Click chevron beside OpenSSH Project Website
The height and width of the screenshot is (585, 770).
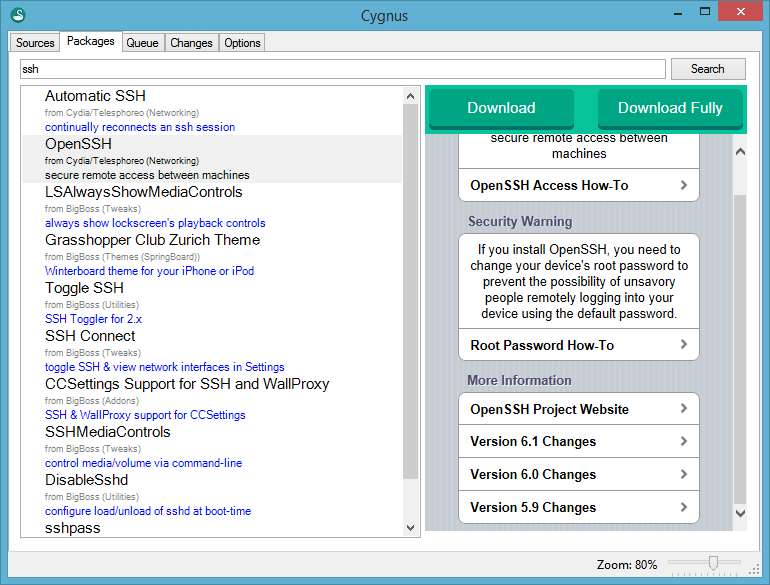pyautogui.click(x=684, y=408)
